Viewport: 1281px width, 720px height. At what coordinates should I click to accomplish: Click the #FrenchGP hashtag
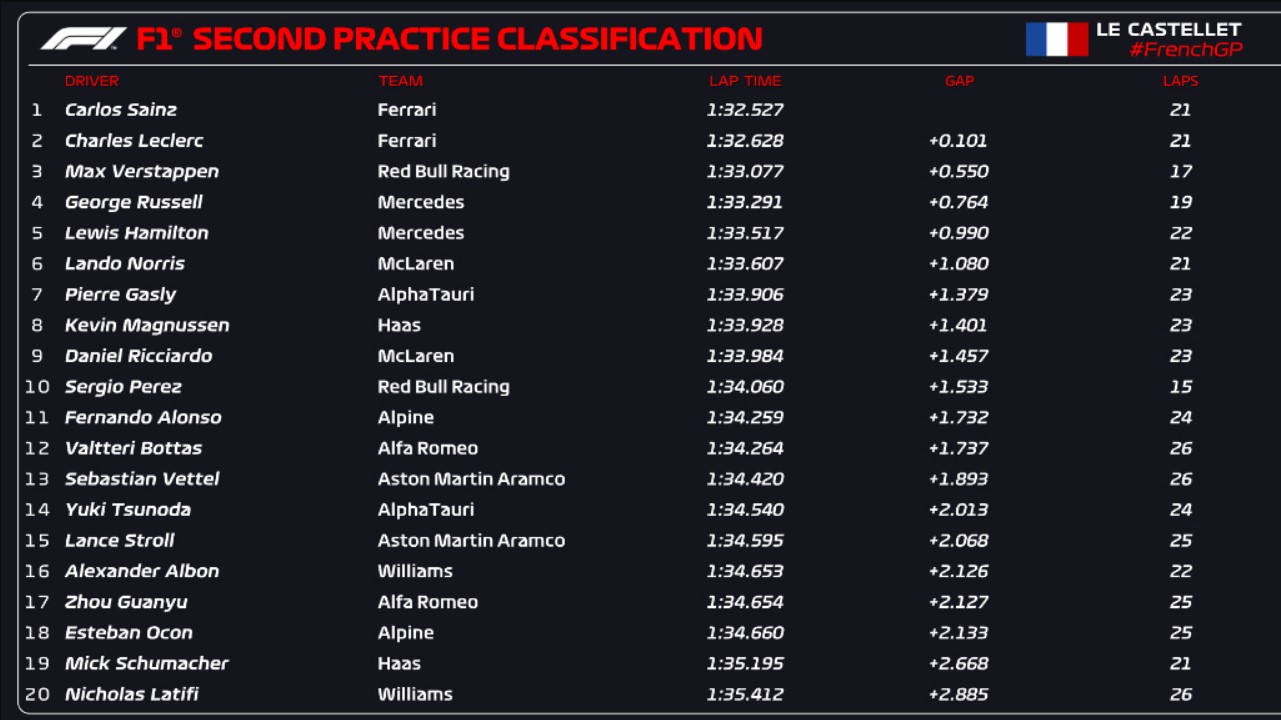pyautogui.click(x=1185, y=50)
